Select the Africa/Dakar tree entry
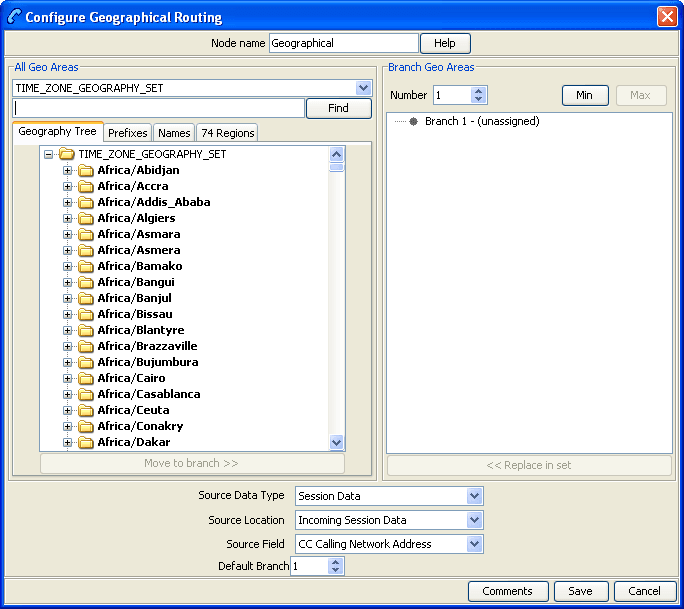The height and width of the screenshot is (609, 684). point(133,442)
